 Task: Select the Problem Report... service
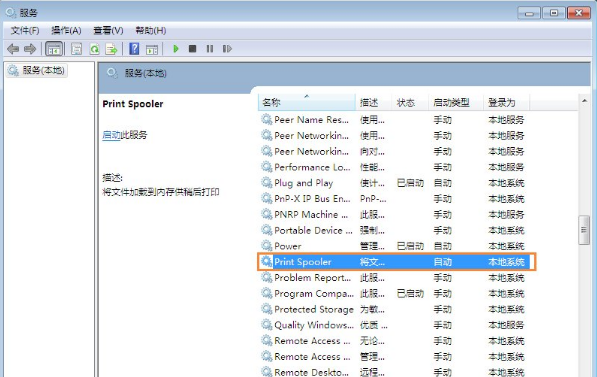coord(394,278)
